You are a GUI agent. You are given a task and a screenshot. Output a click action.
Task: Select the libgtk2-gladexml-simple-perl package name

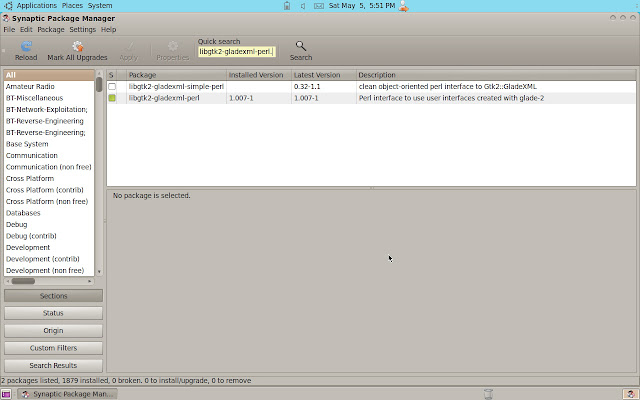(x=176, y=87)
